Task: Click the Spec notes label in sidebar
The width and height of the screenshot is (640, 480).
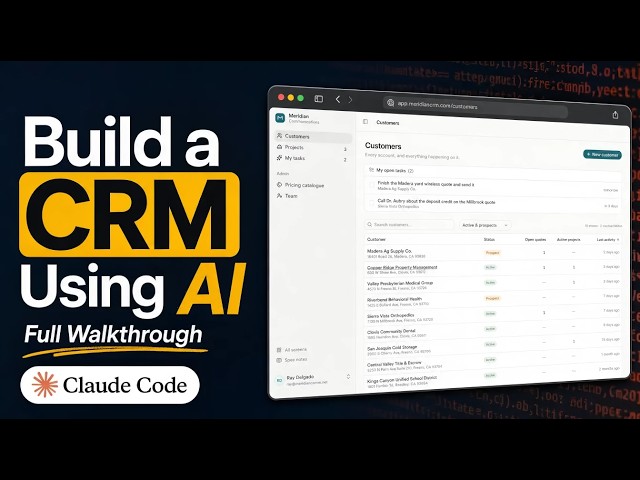Action: (x=296, y=360)
